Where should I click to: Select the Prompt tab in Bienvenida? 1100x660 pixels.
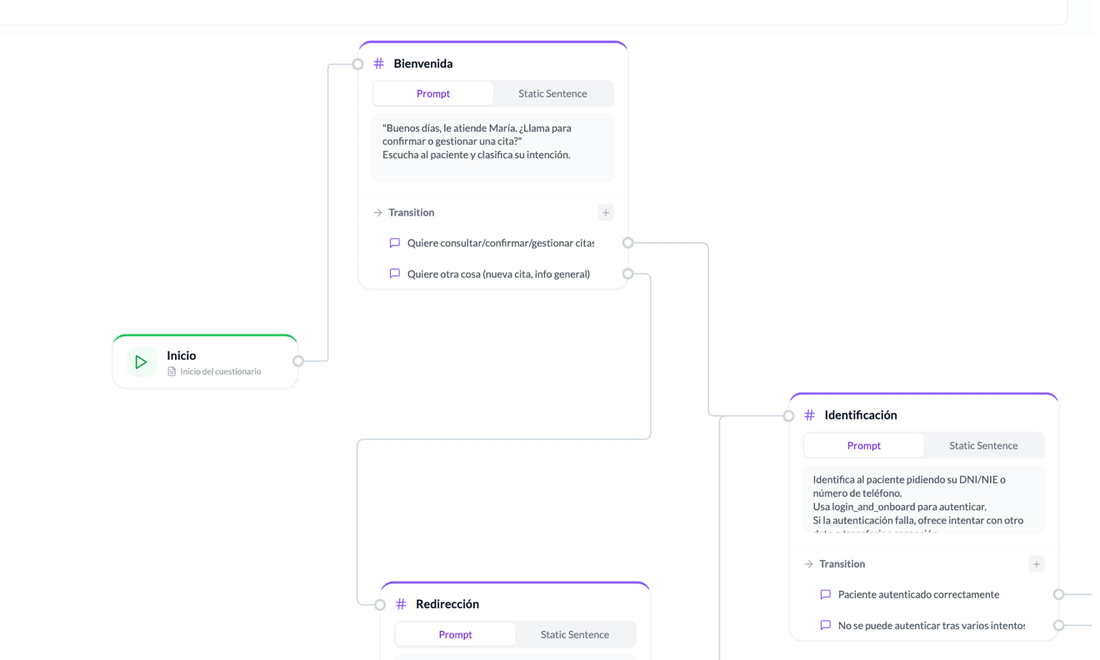coord(433,93)
